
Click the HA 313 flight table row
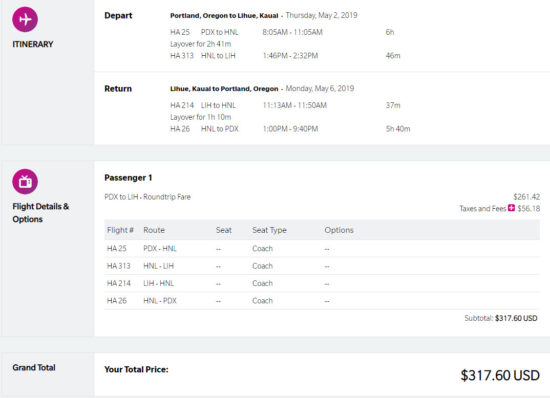point(322,266)
